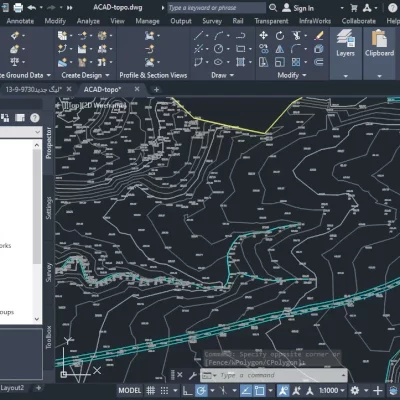The height and width of the screenshot is (400, 400).
Task: Click the Scale tool in Modify panel
Action: 280,62
